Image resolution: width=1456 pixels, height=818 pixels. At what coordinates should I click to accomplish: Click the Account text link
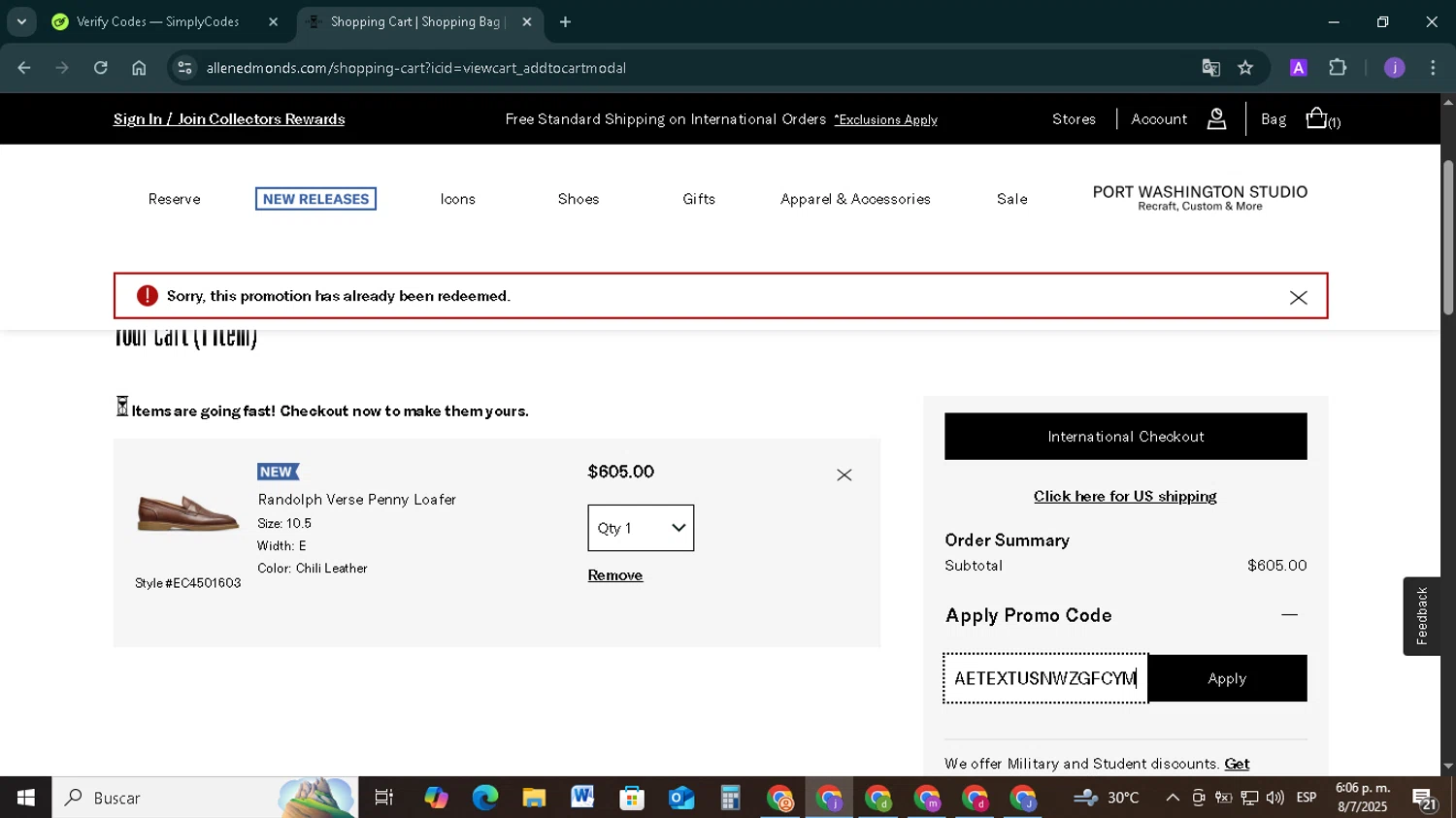tap(1159, 119)
